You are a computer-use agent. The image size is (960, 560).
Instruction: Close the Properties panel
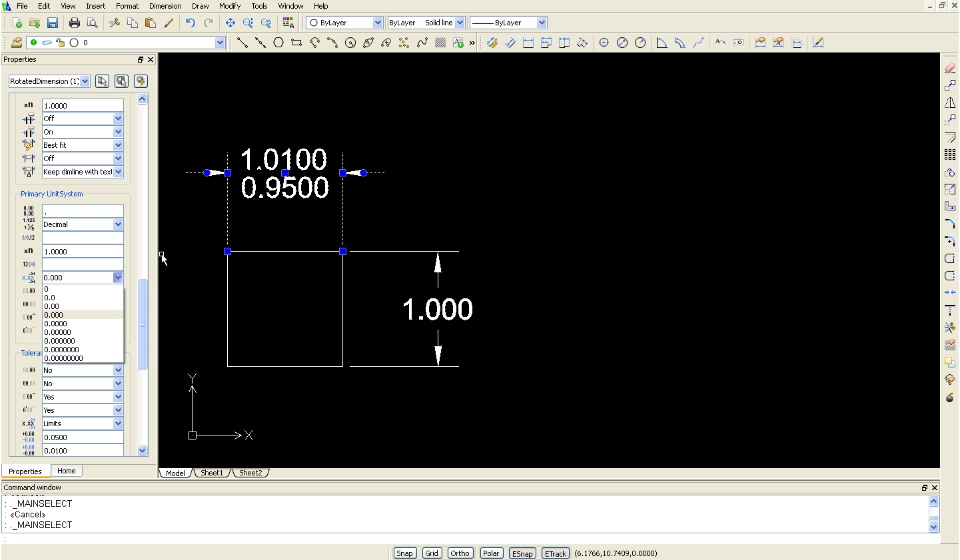pos(151,59)
